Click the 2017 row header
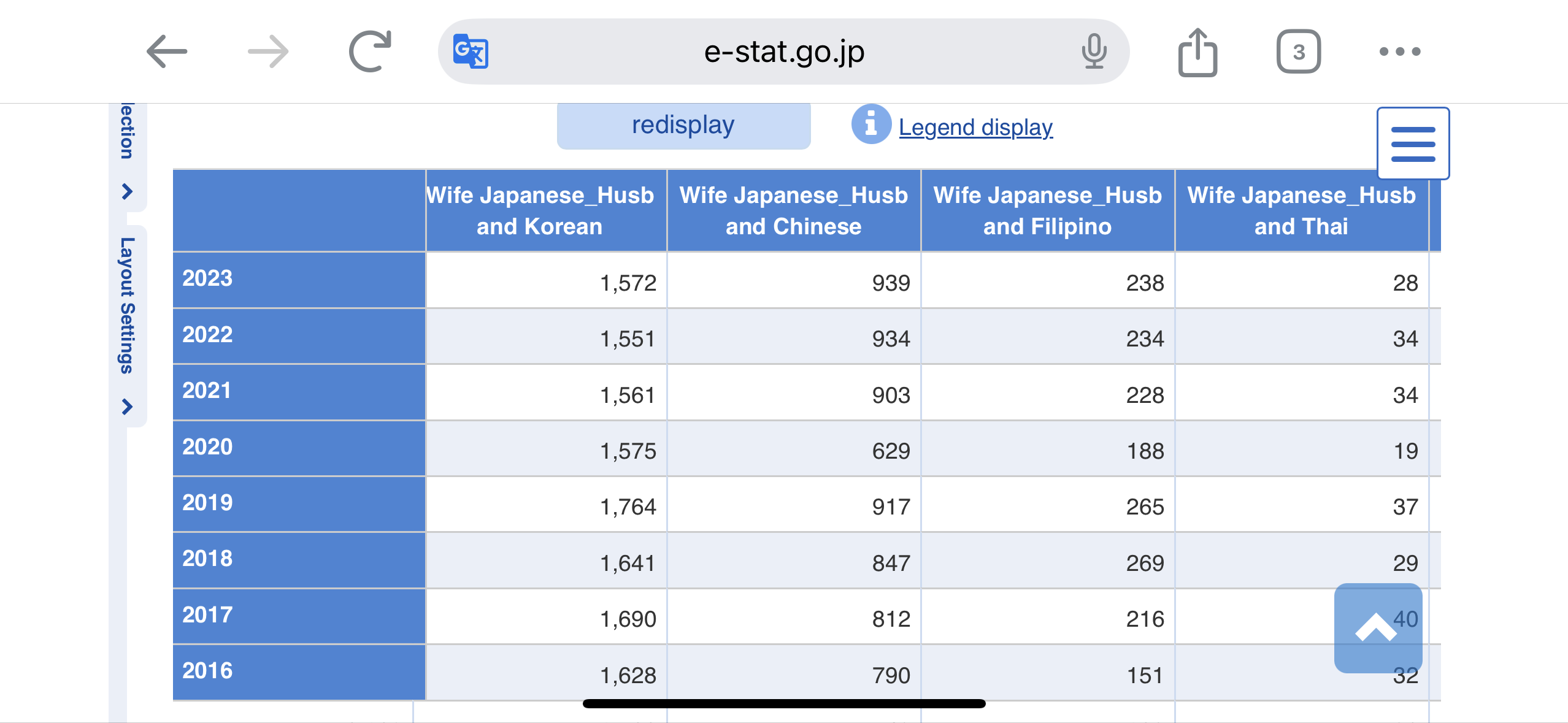The width and height of the screenshot is (1568, 723). coord(299,616)
